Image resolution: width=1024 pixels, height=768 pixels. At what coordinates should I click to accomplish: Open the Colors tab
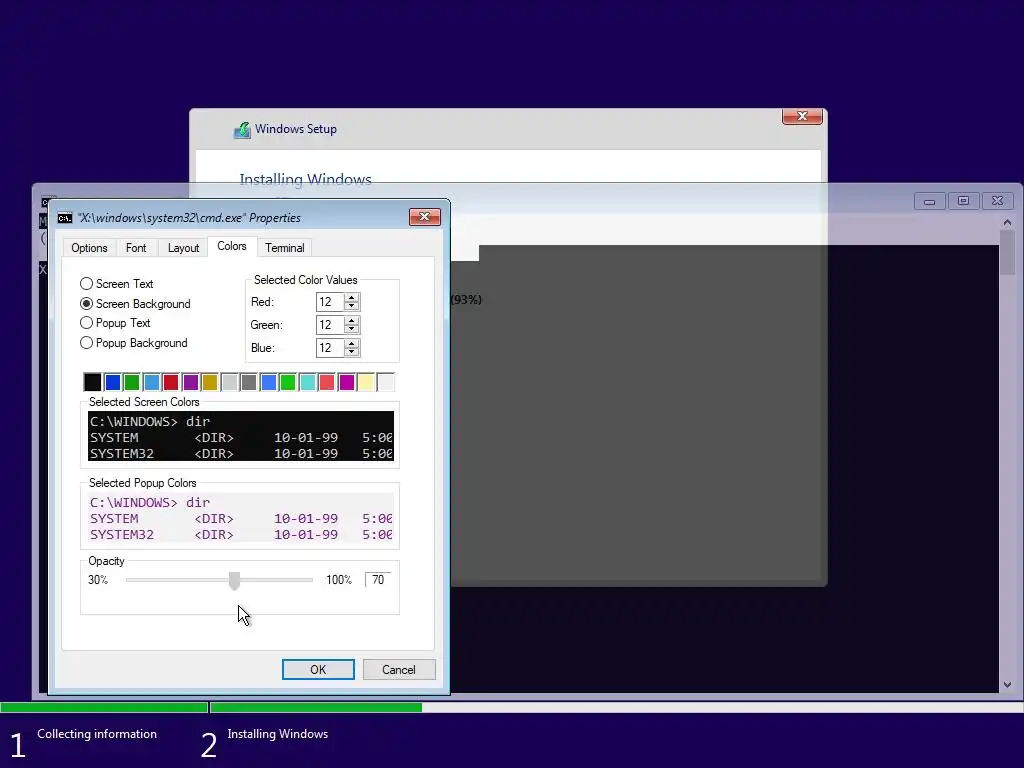click(x=232, y=246)
